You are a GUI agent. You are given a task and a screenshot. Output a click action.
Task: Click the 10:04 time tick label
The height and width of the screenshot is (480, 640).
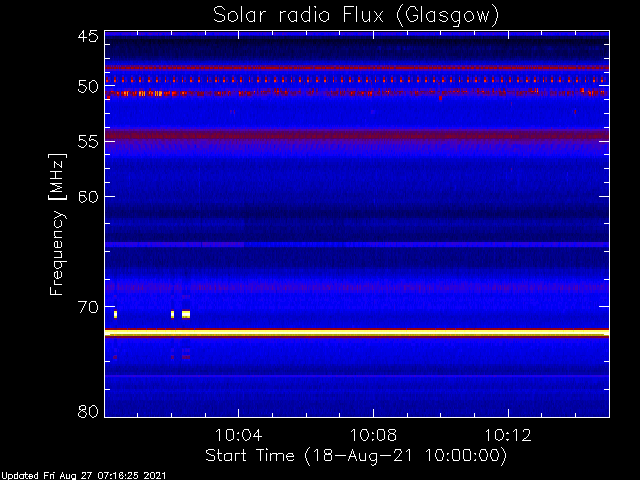[238, 435]
